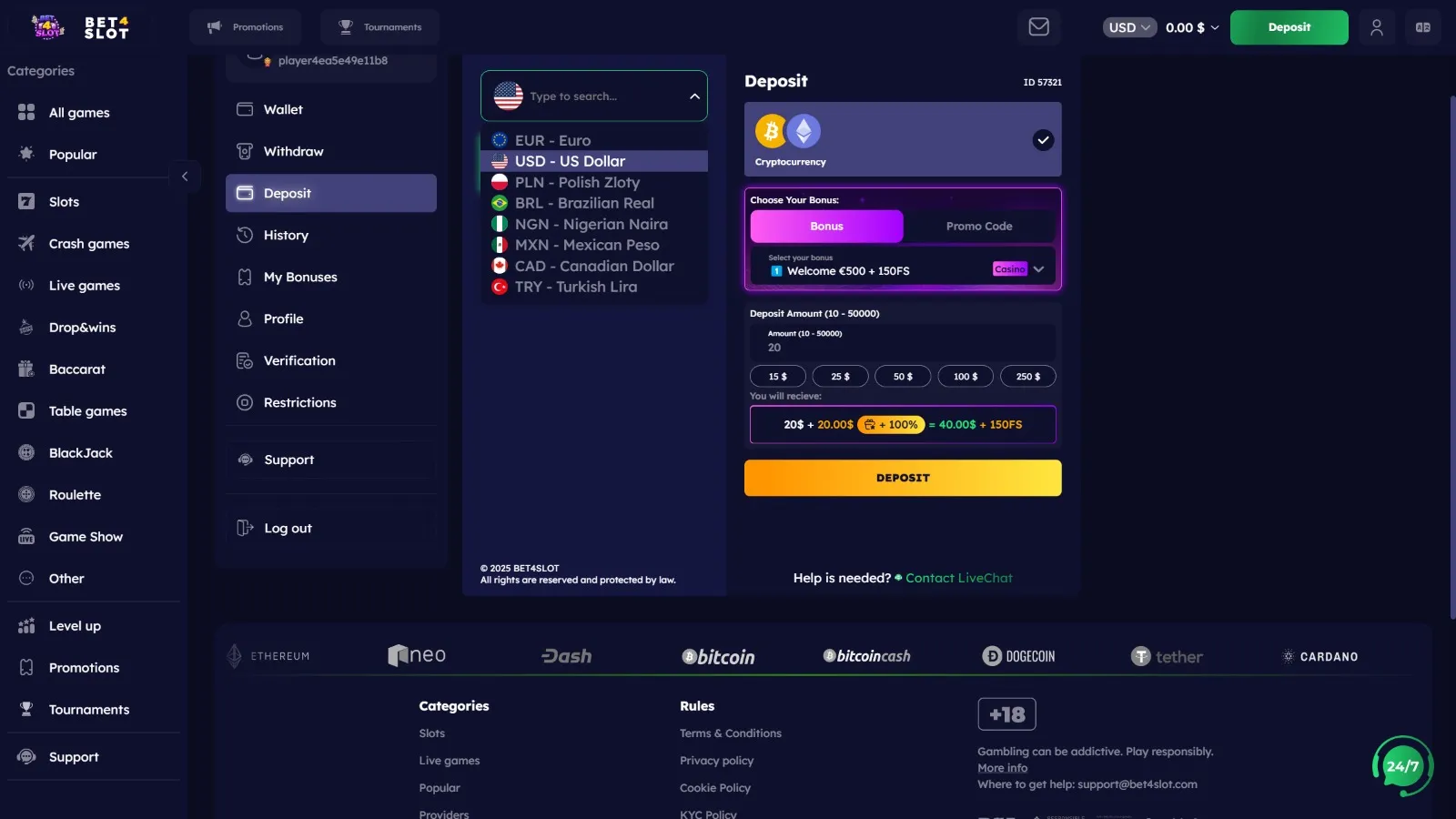
Task: Click the Verification icon in account menu
Action: pyautogui.click(x=245, y=360)
